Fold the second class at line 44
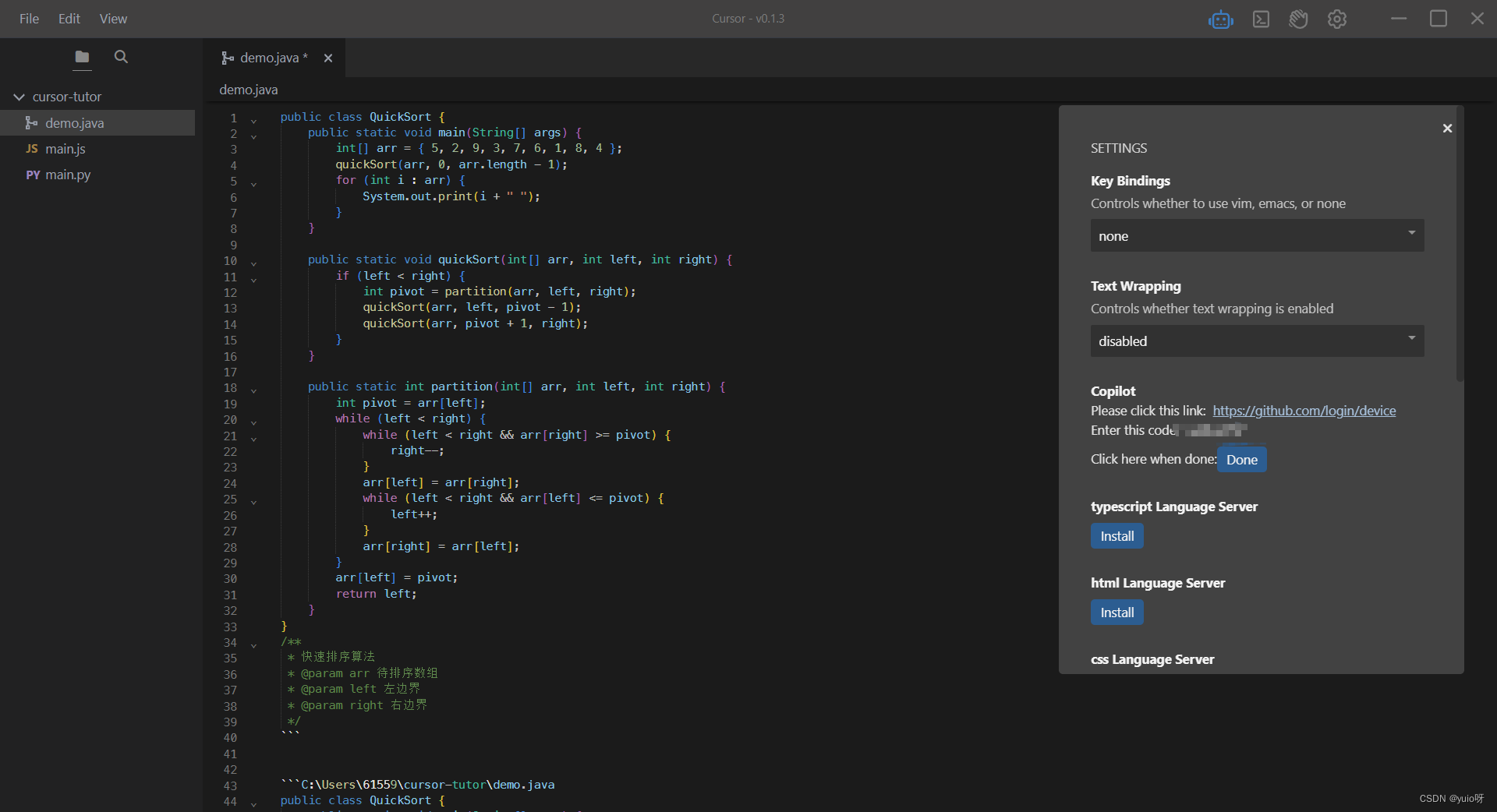Image resolution: width=1497 pixels, height=812 pixels. click(x=253, y=803)
